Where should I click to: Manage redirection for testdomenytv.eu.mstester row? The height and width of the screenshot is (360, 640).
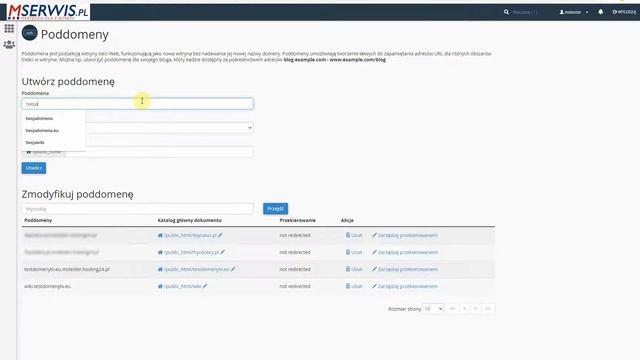pos(404,269)
